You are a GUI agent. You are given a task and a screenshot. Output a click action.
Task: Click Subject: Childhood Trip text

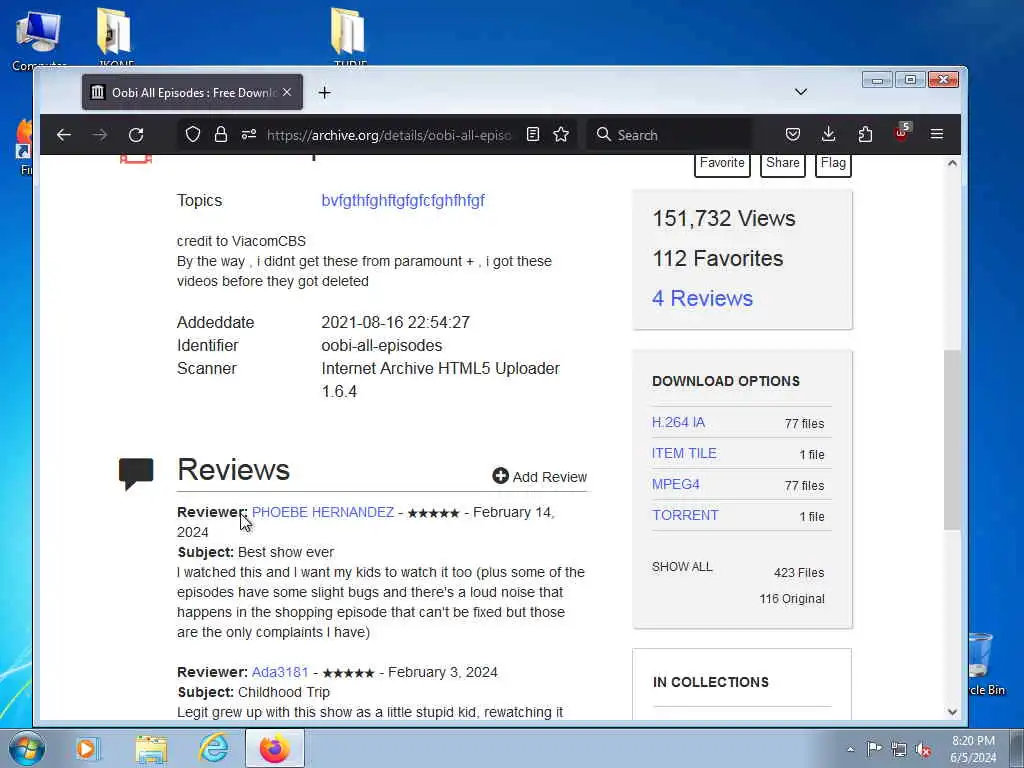pos(253,692)
